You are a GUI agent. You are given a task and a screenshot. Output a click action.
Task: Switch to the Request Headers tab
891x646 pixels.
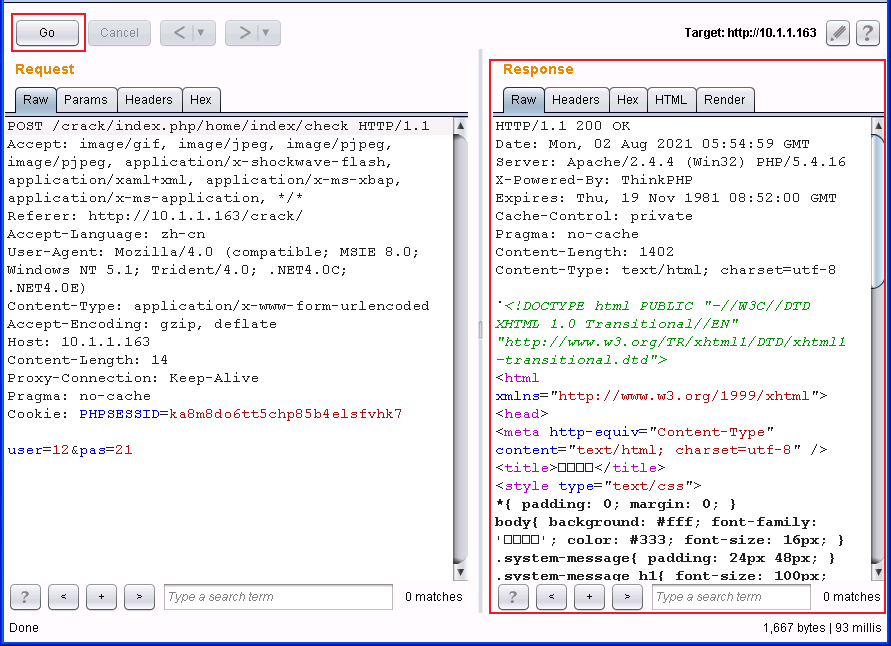pyautogui.click(x=149, y=100)
